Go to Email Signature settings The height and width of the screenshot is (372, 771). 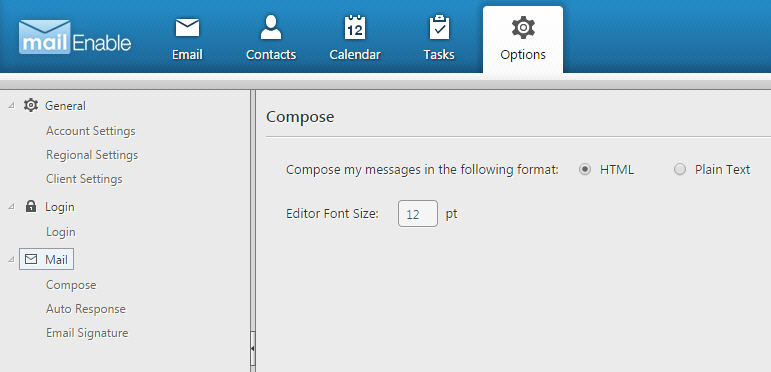[87, 333]
